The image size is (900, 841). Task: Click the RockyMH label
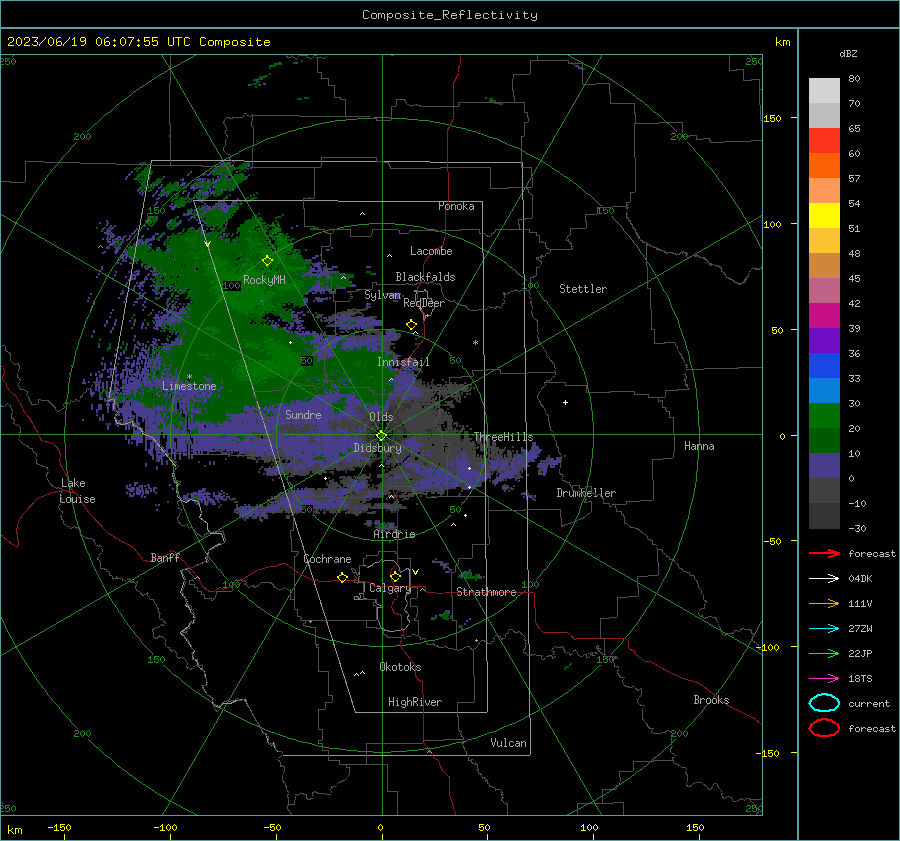[264, 280]
